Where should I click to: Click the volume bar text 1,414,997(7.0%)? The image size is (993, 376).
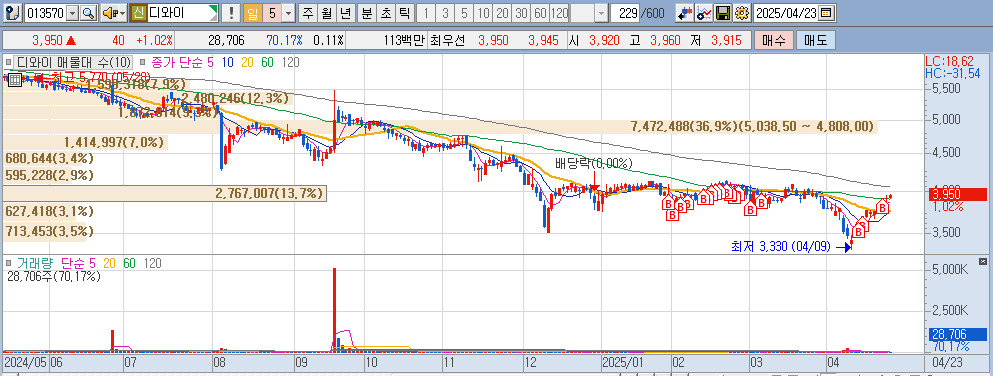coord(114,142)
